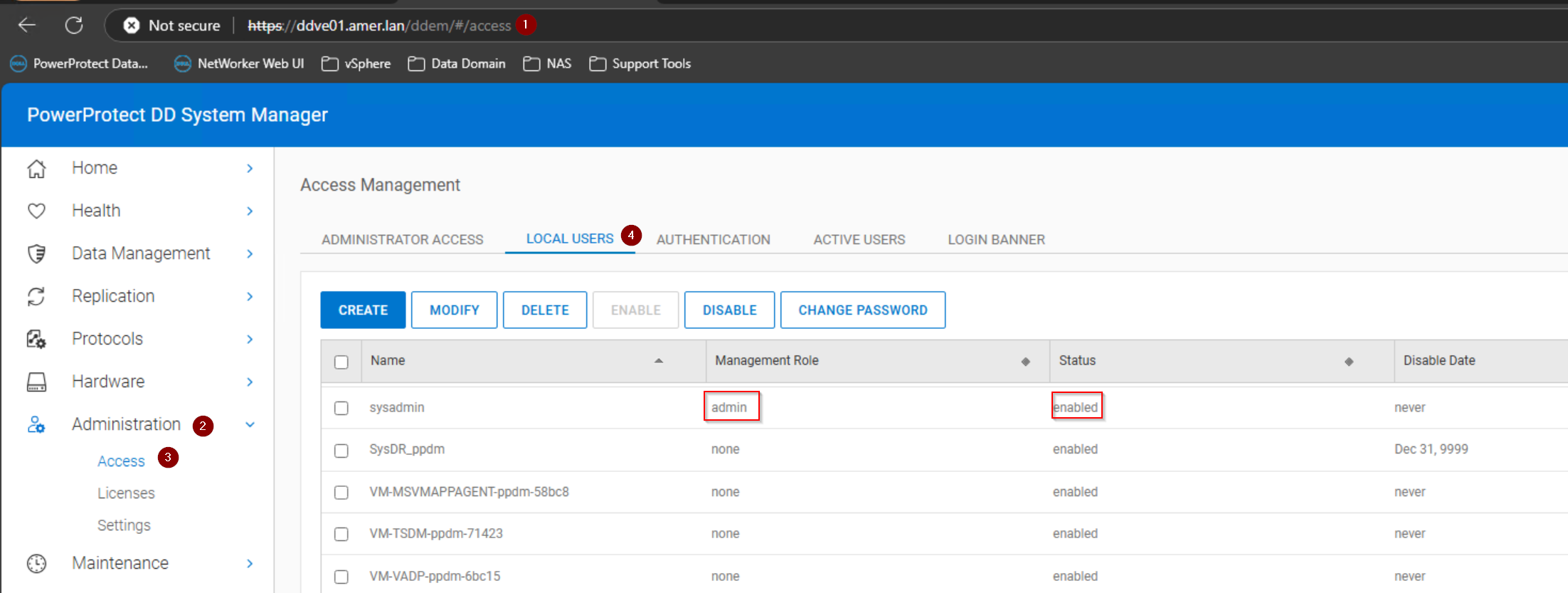Open the Support Tools bookmark folder
The height and width of the screenshot is (593, 1568).
tap(640, 63)
